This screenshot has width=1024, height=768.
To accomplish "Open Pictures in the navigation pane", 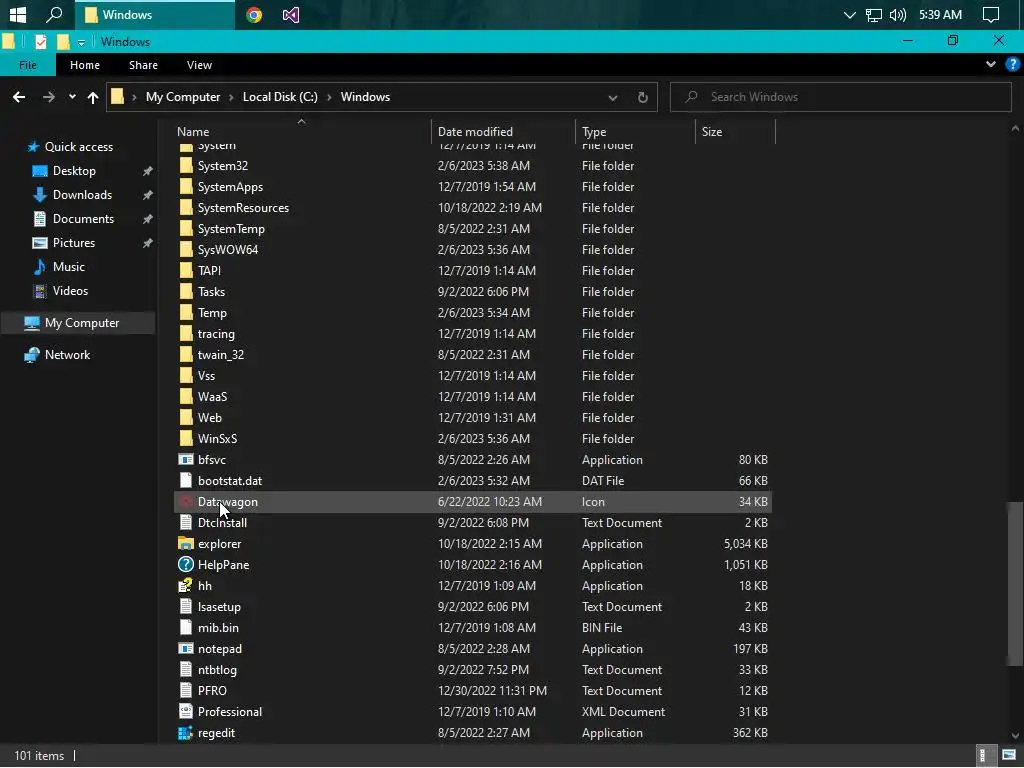I will [74, 243].
